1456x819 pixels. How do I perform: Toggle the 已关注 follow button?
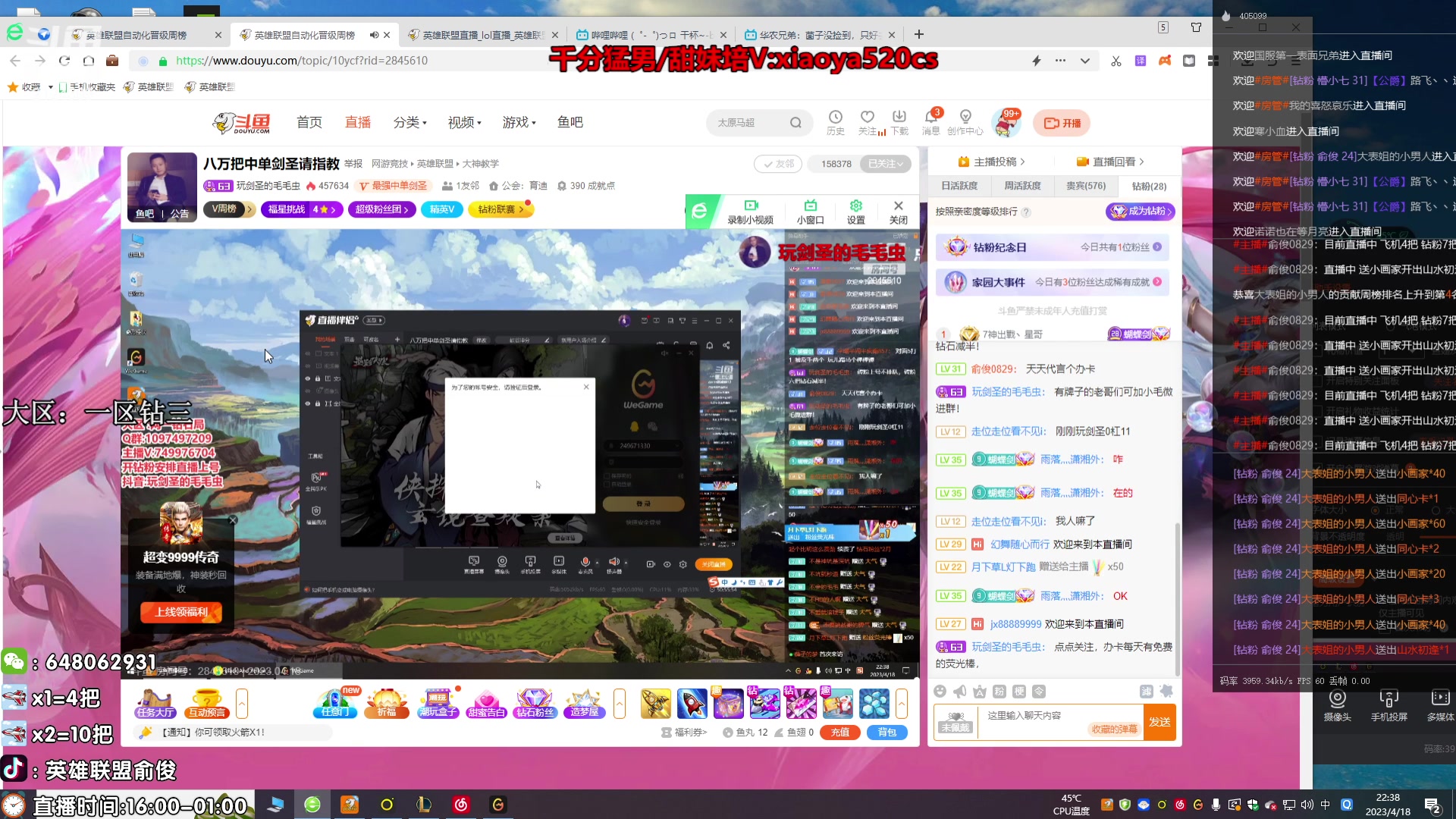886,164
